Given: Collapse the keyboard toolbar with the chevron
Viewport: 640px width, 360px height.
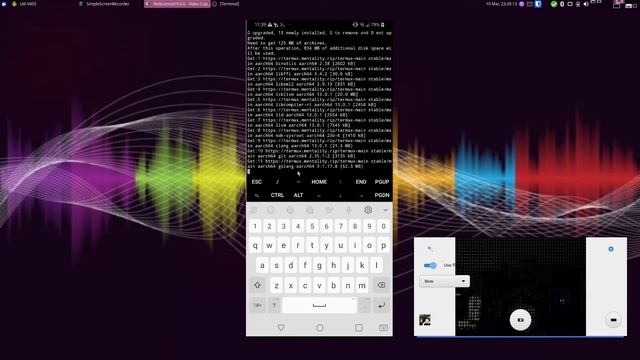Looking at the screenshot, I should coord(385,210).
